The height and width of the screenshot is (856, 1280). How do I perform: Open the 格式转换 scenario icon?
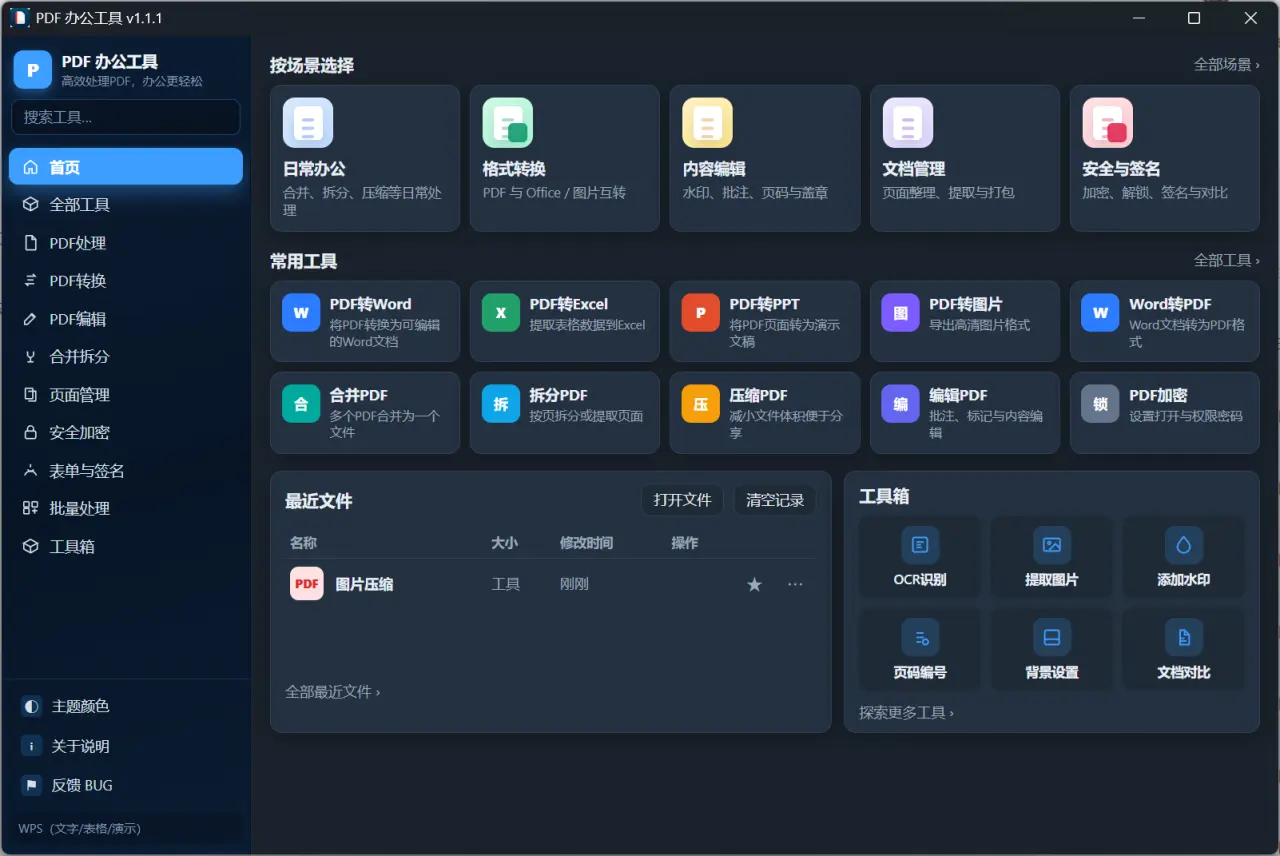coord(508,123)
